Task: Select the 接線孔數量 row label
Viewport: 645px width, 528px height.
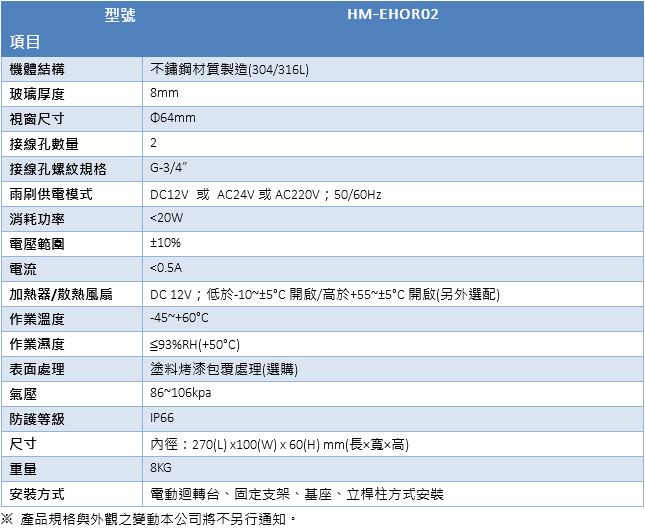Action: click(44, 143)
